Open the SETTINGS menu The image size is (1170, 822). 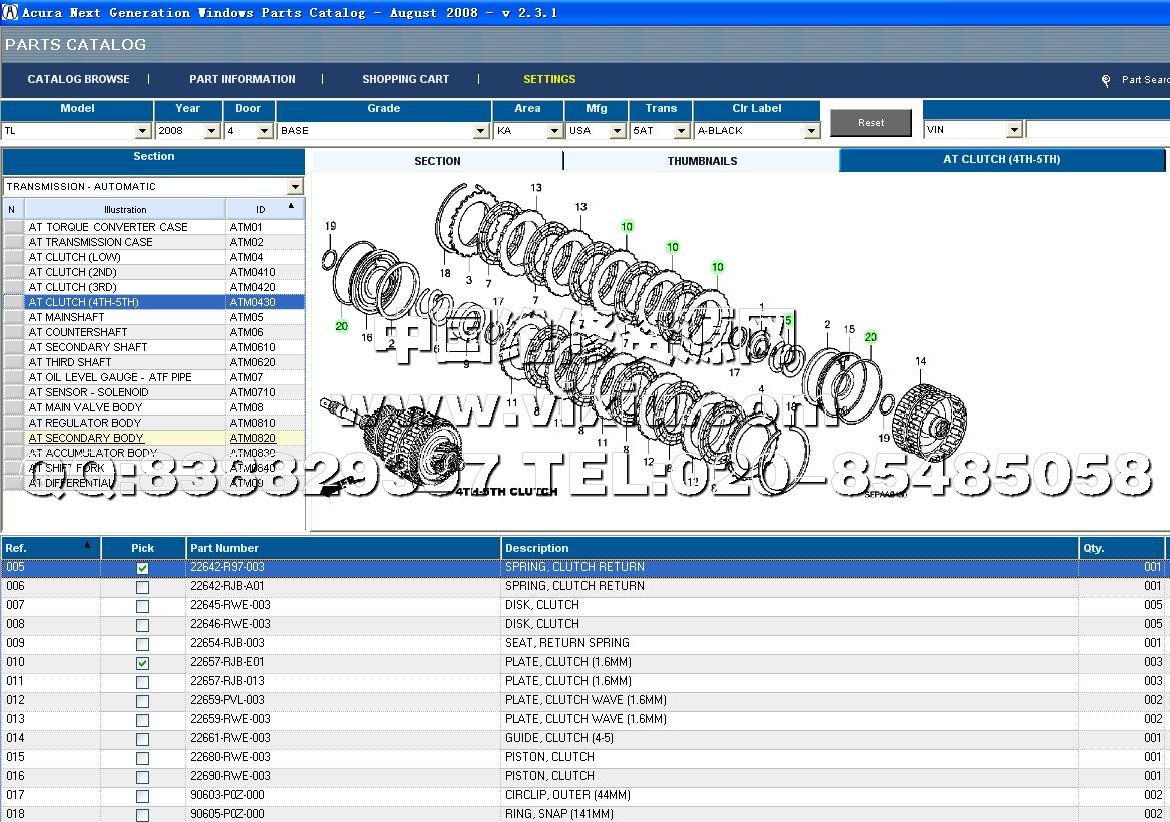click(549, 79)
